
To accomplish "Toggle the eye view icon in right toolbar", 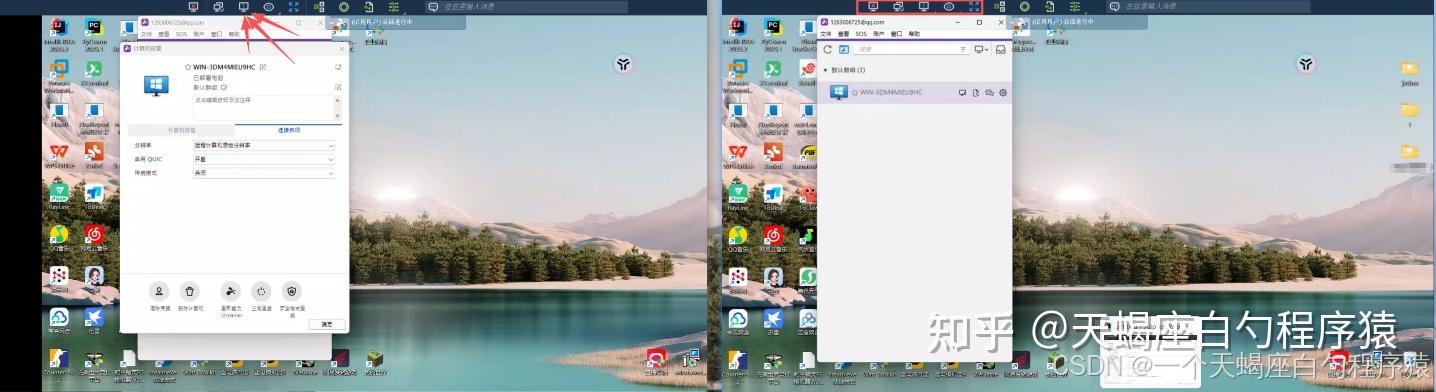I will click(949, 6).
